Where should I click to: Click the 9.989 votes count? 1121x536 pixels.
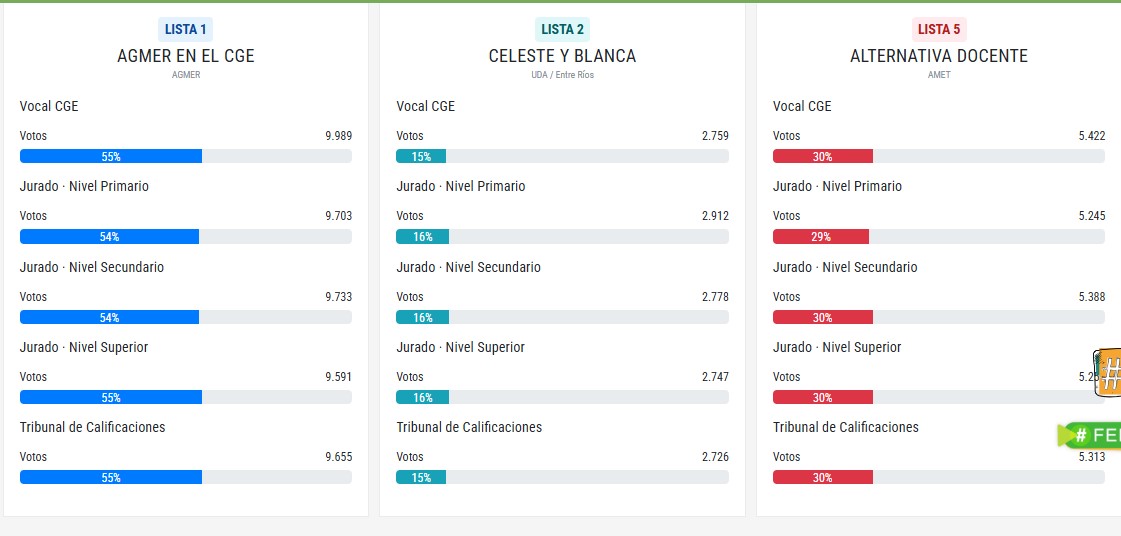coord(338,136)
